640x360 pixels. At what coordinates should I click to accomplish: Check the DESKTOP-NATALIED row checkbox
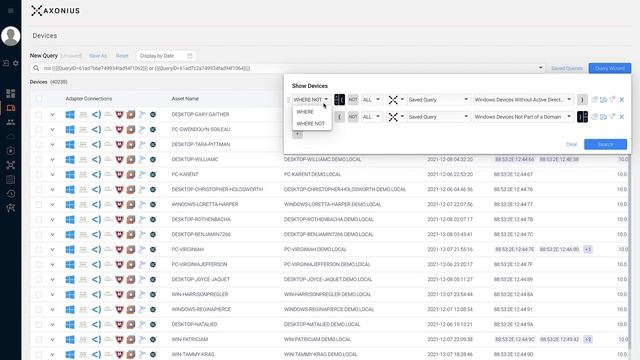(39, 324)
